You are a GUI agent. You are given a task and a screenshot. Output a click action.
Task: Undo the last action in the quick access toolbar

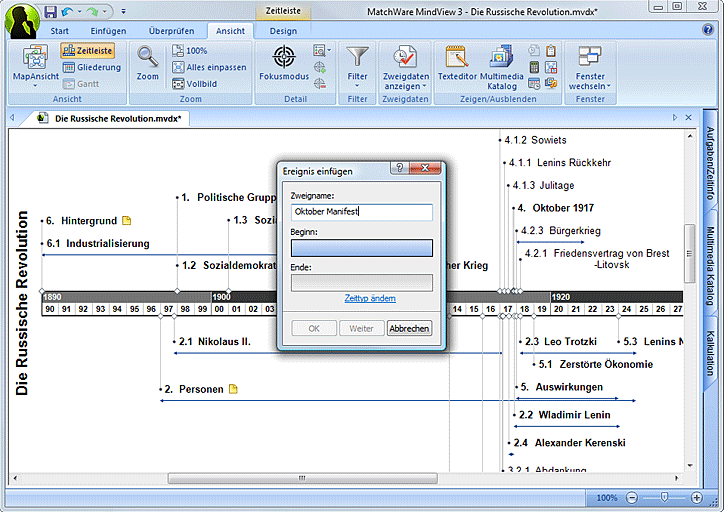(67, 11)
